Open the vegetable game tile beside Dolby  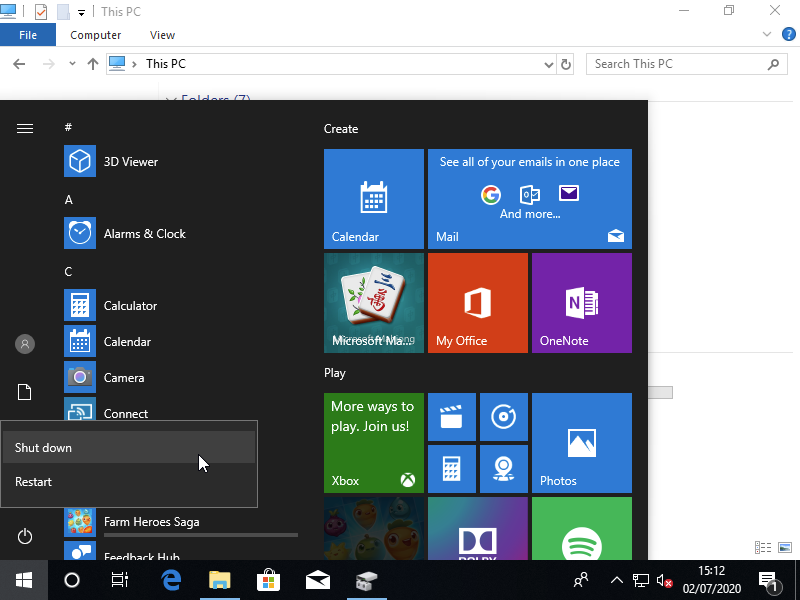pos(373,529)
